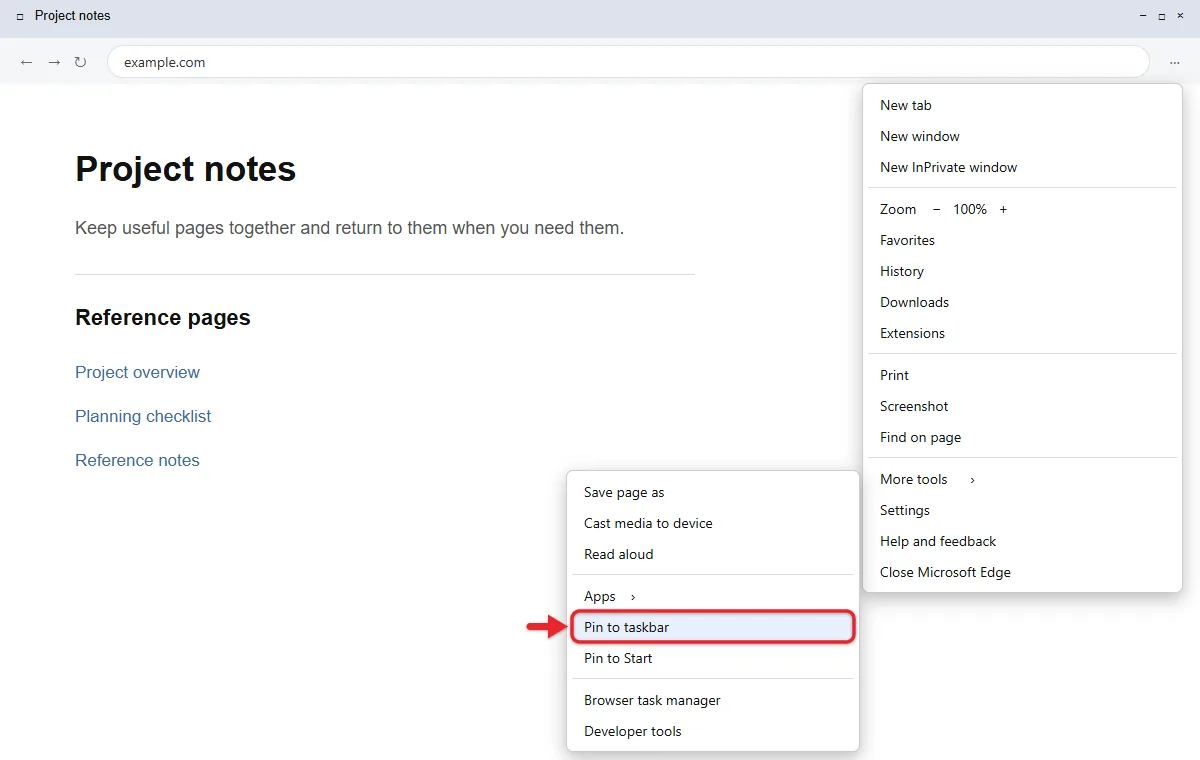This screenshot has width=1200, height=760.
Task: Click the Reference pages subheading
Action: click(163, 318)
